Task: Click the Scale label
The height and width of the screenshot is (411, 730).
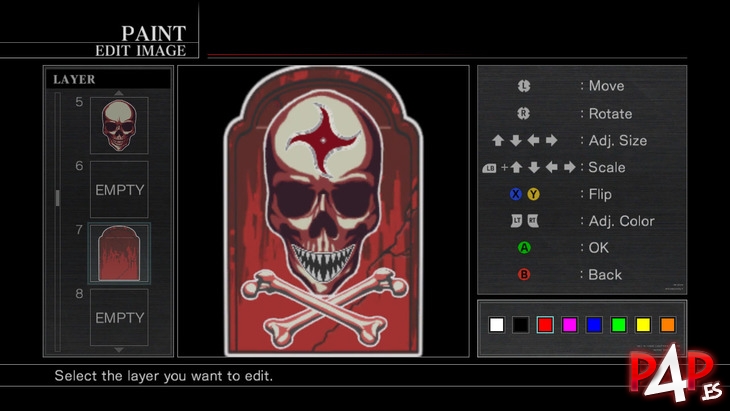Action: pos(607,167)
